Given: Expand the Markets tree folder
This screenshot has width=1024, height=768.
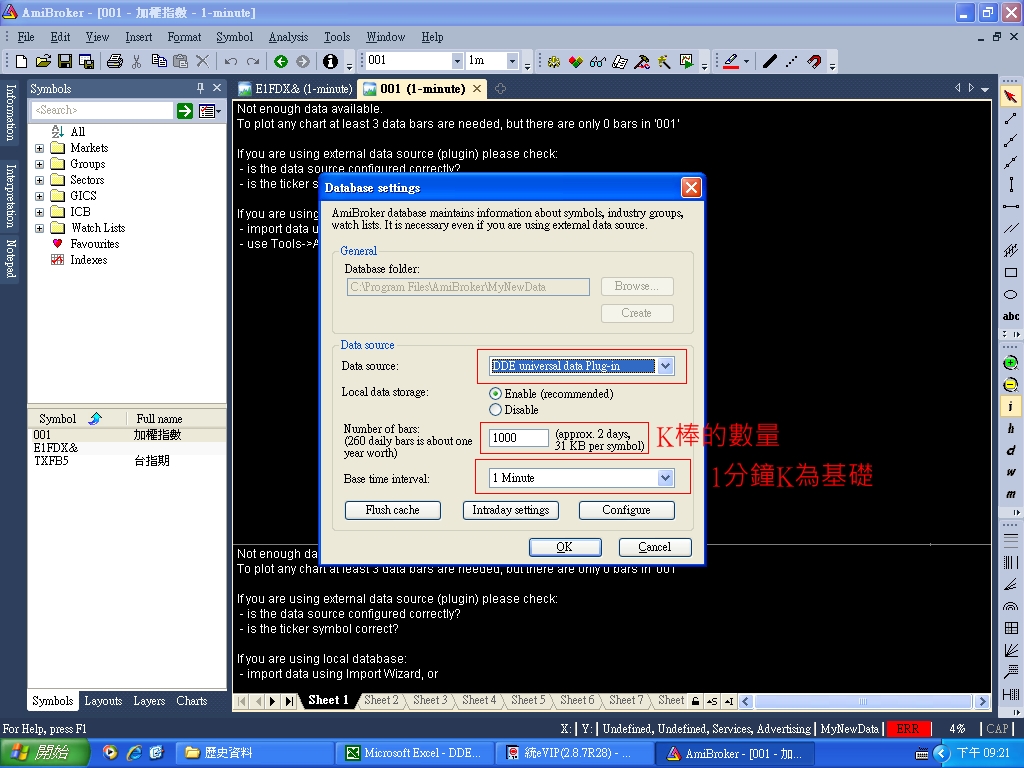Looking at the screenshot, I should [x=40, y=148].
